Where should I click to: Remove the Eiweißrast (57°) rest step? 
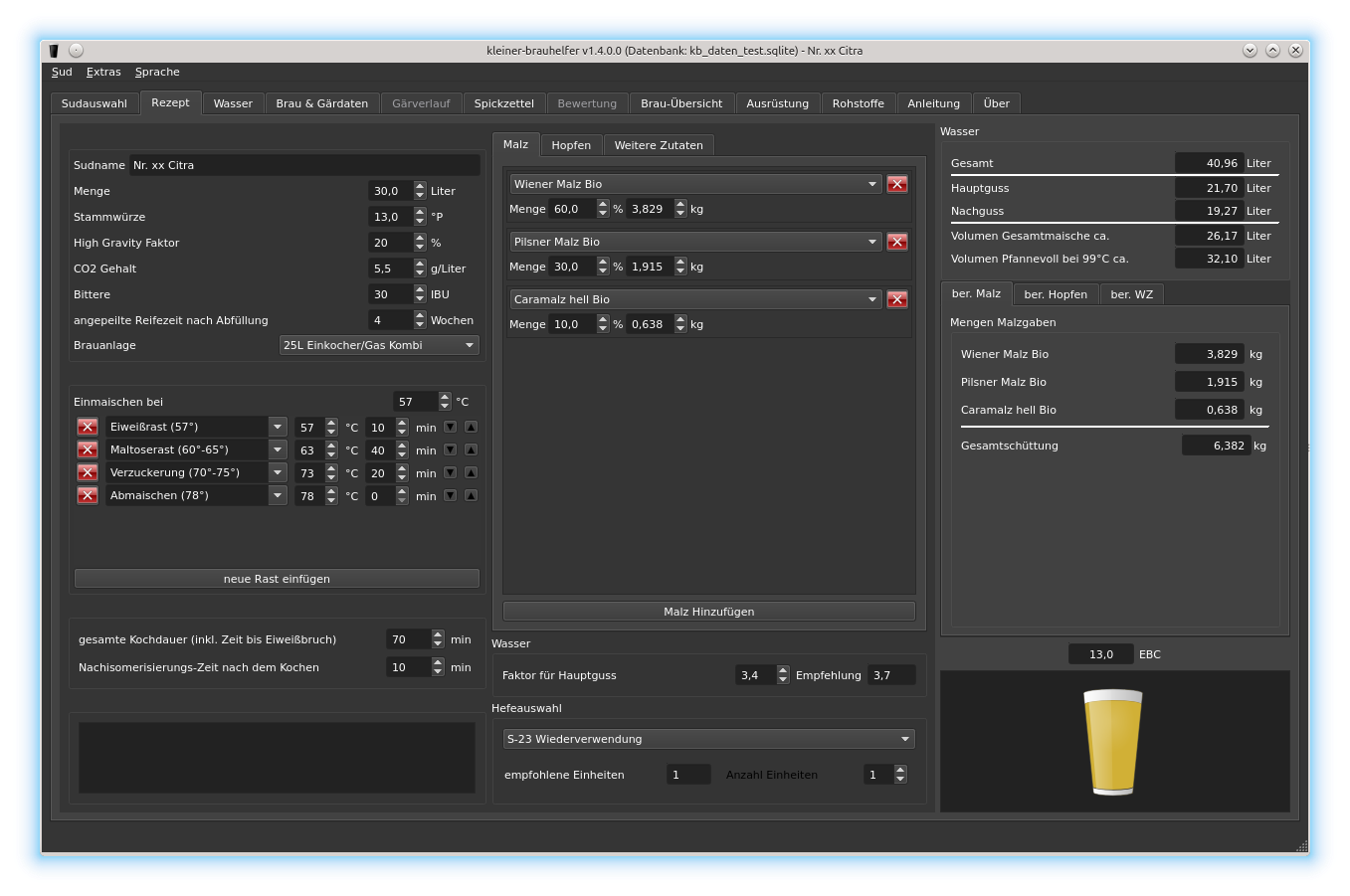[88, 427]
